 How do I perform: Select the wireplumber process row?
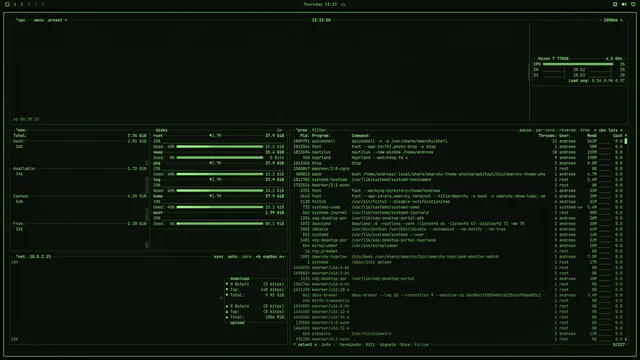pyautogui.click(x=458, y=246)
